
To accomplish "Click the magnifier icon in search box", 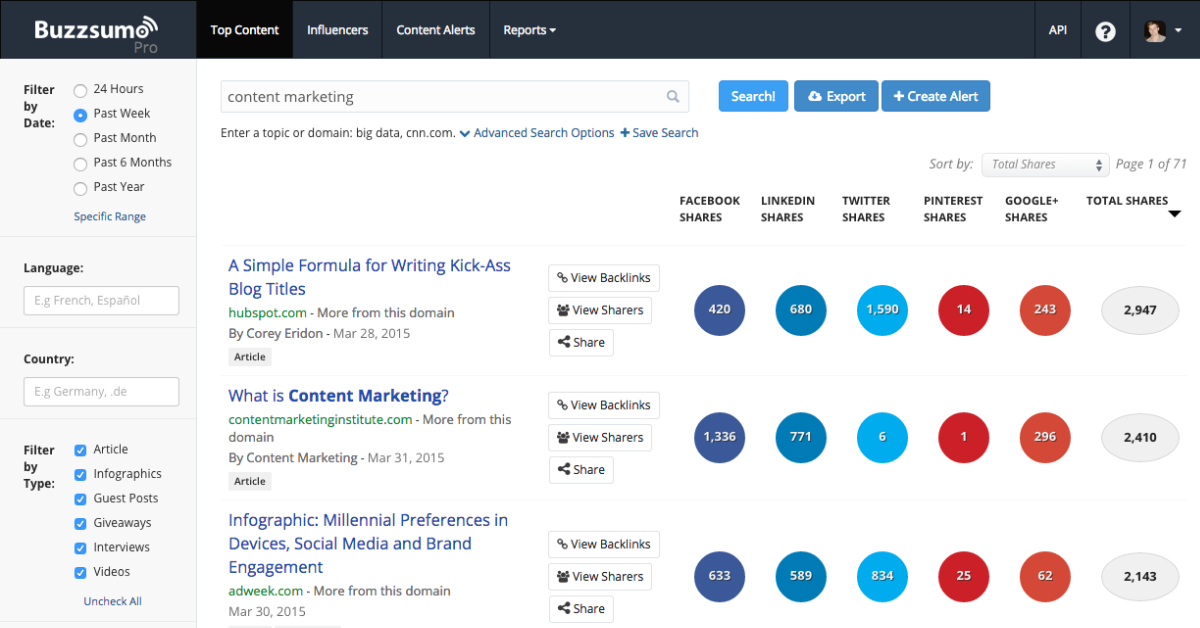I will click(x=673, y=97).
